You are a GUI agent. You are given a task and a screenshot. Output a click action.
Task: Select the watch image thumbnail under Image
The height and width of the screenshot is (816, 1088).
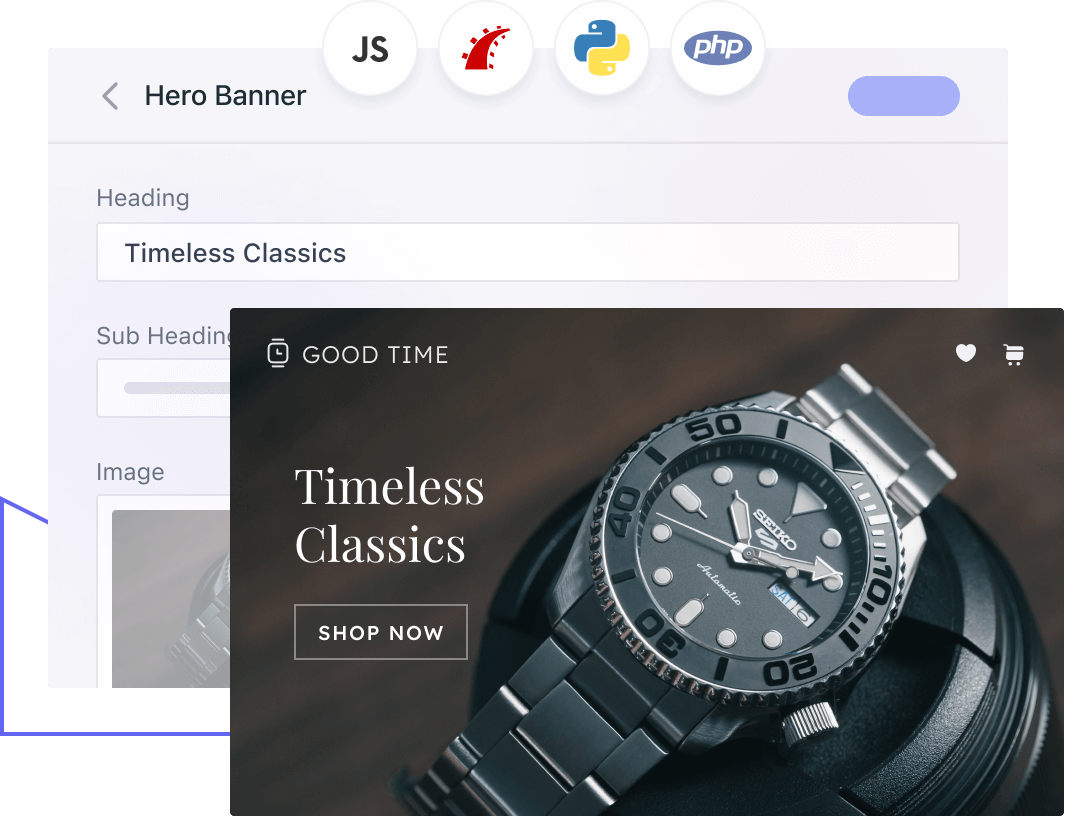pyautogui.click(x=171, y=599)
